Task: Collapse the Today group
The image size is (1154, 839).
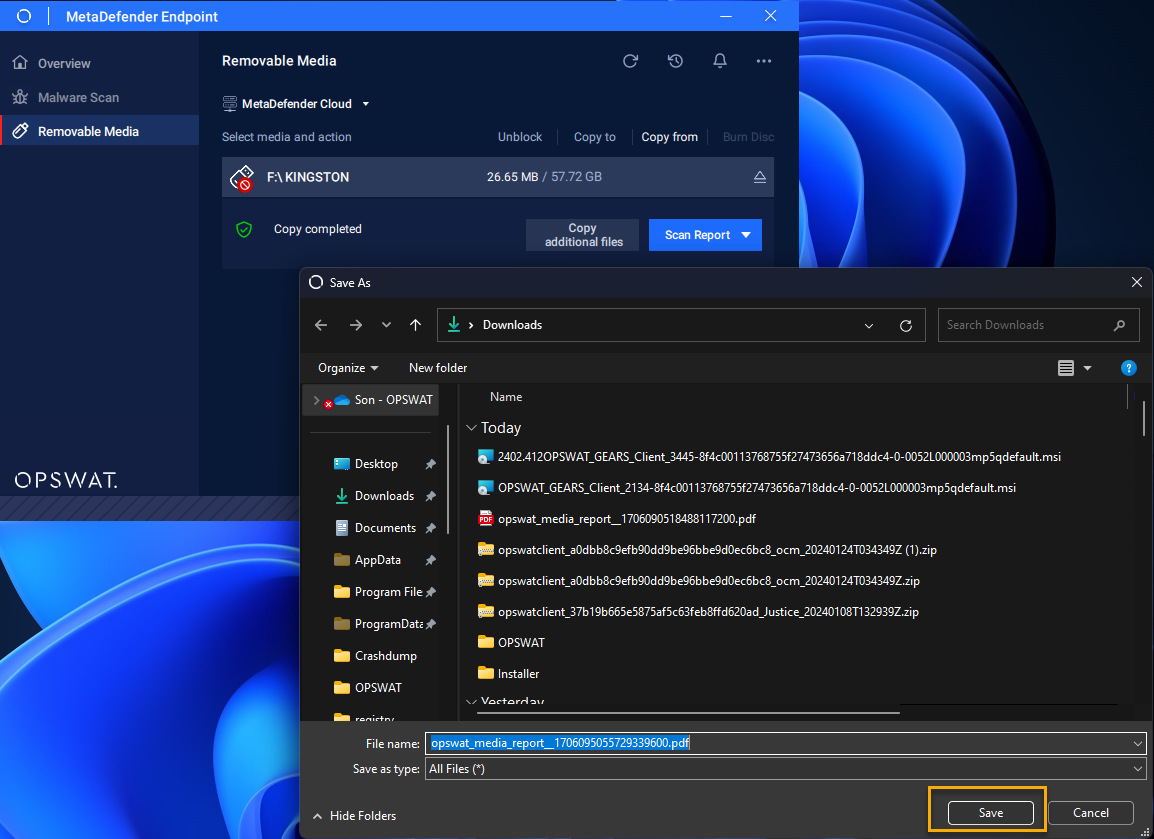Action: 471,428
